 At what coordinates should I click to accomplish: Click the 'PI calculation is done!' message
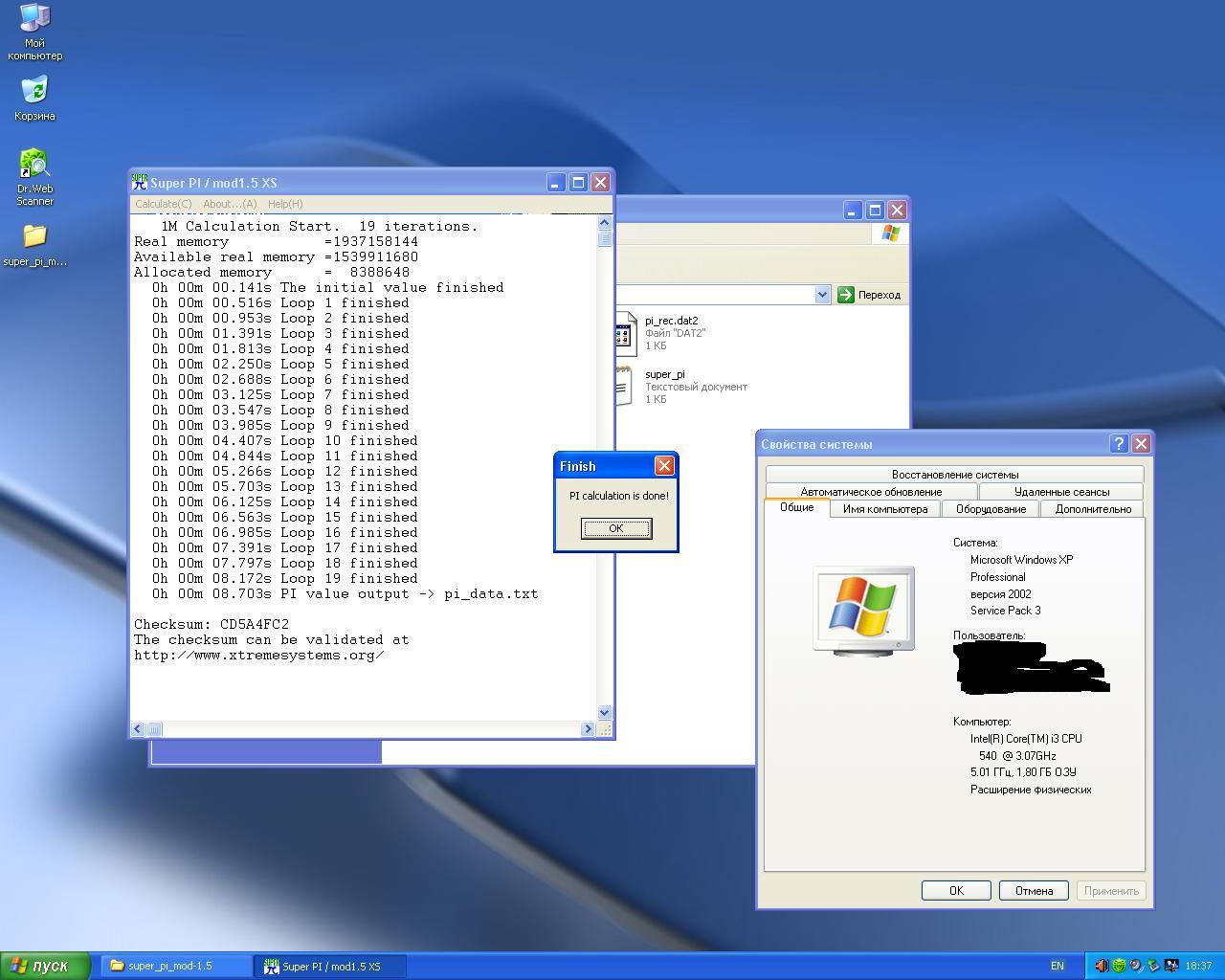click(x=619, y=496)
